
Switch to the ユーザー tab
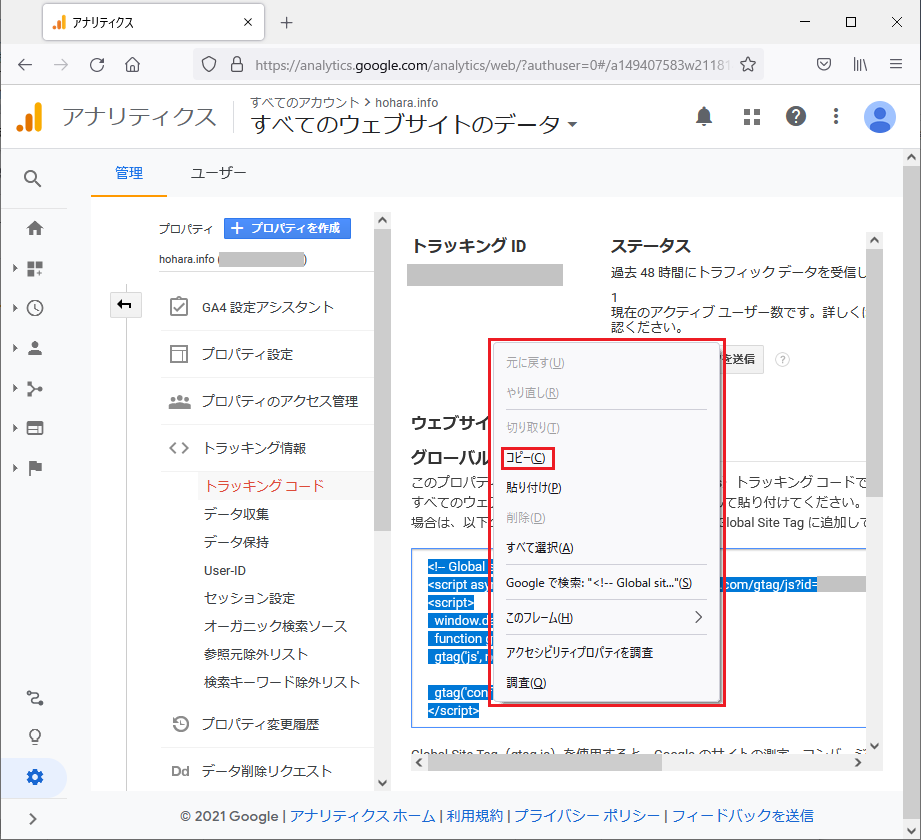[218, 173]
